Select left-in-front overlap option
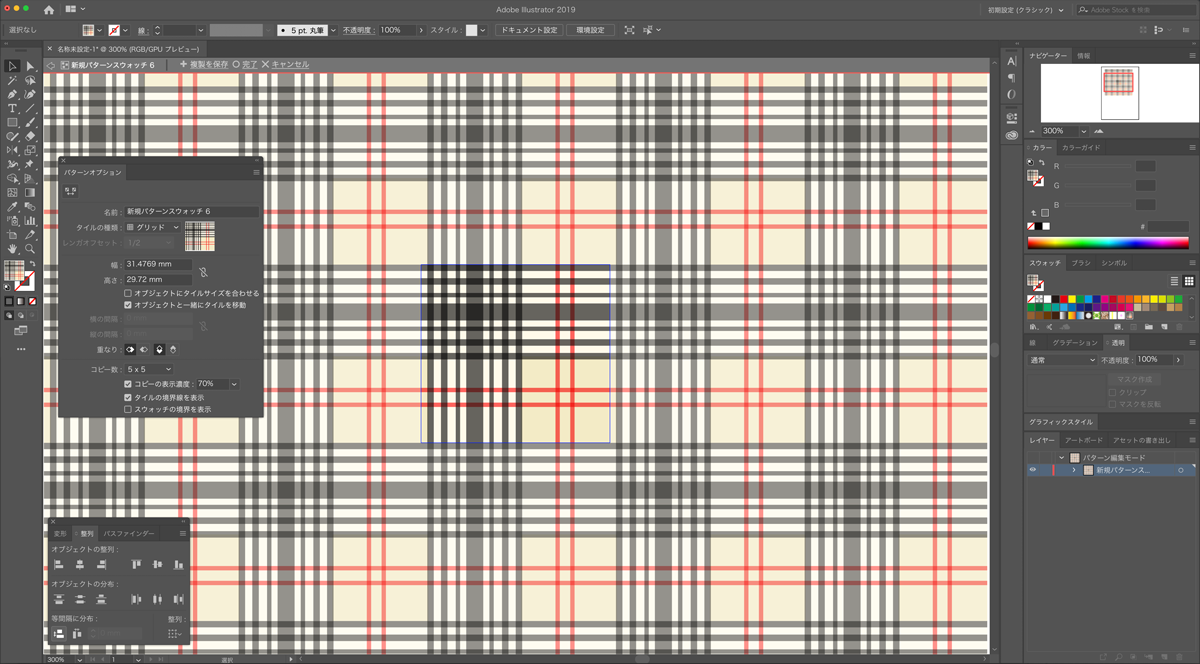 (130, 349)
